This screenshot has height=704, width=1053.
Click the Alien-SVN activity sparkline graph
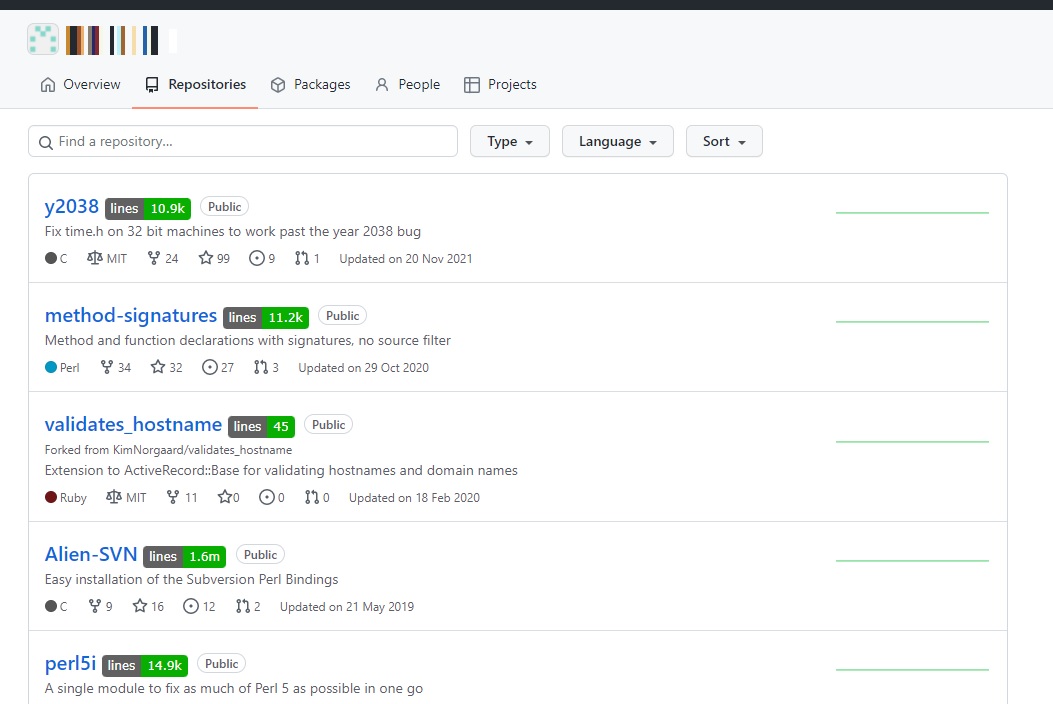[912, 560]
